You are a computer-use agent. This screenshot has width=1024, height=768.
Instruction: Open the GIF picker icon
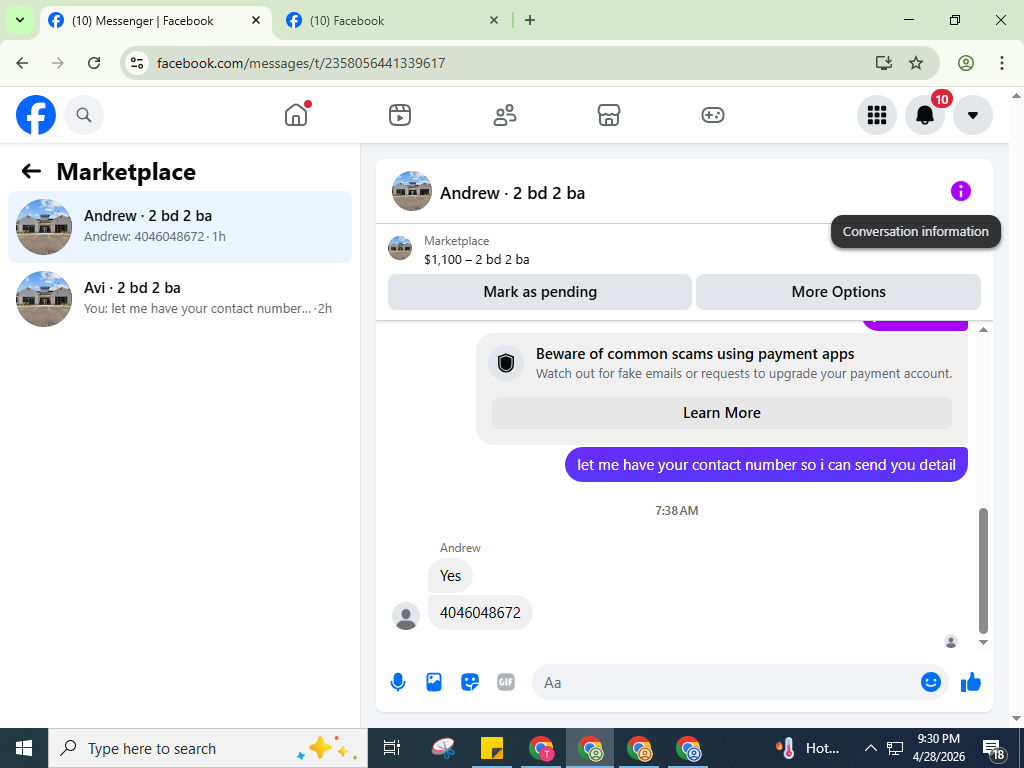(x=506, y=682)
